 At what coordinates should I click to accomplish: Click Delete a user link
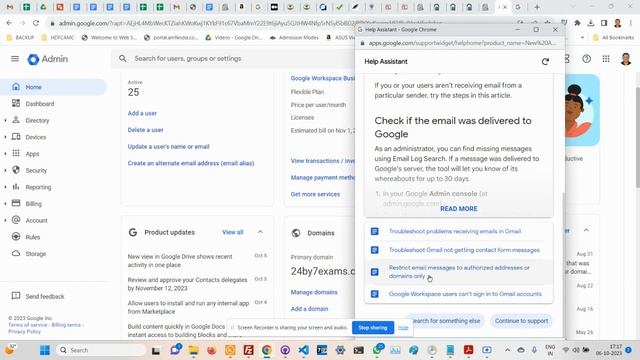[145, 130]
